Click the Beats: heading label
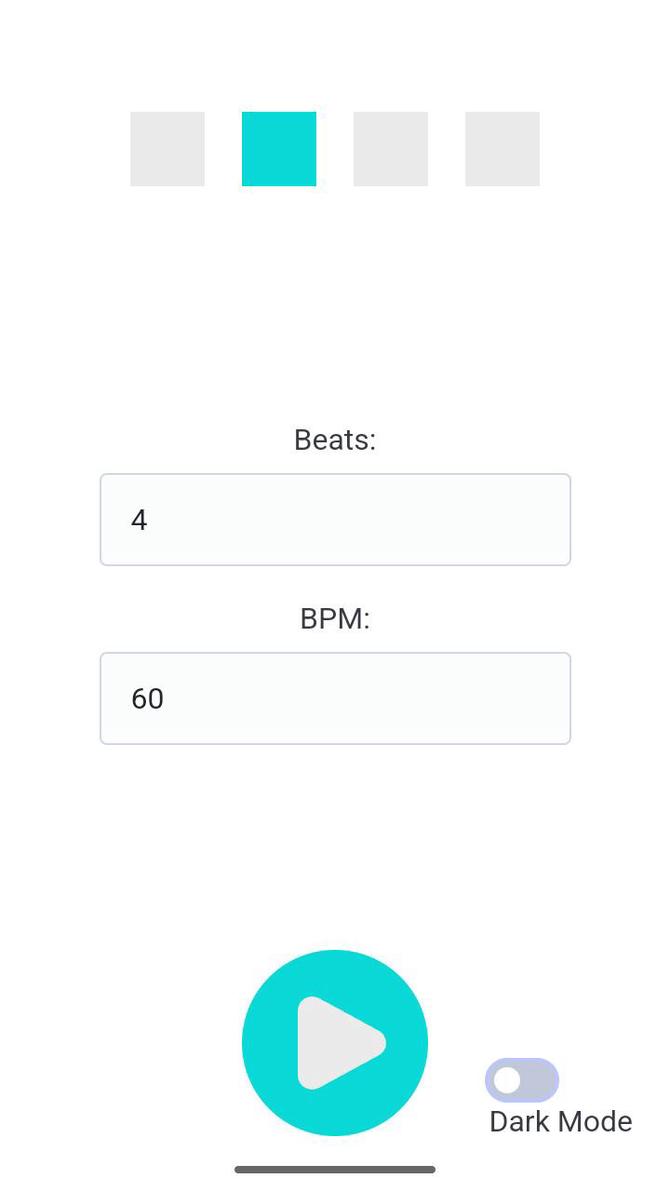This screenshot has height=1192, width=670. (x=335, y=440)
